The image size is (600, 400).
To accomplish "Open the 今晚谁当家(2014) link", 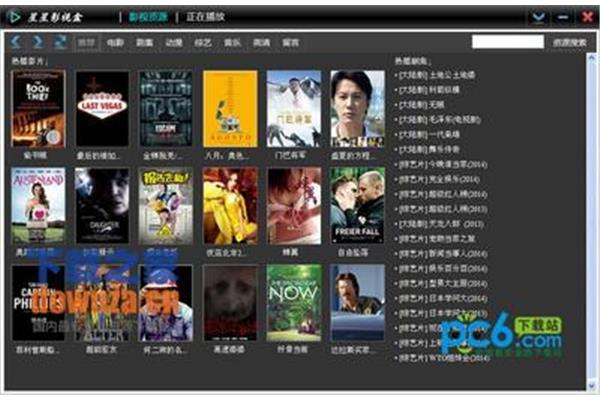I will (x=443, y=164).
